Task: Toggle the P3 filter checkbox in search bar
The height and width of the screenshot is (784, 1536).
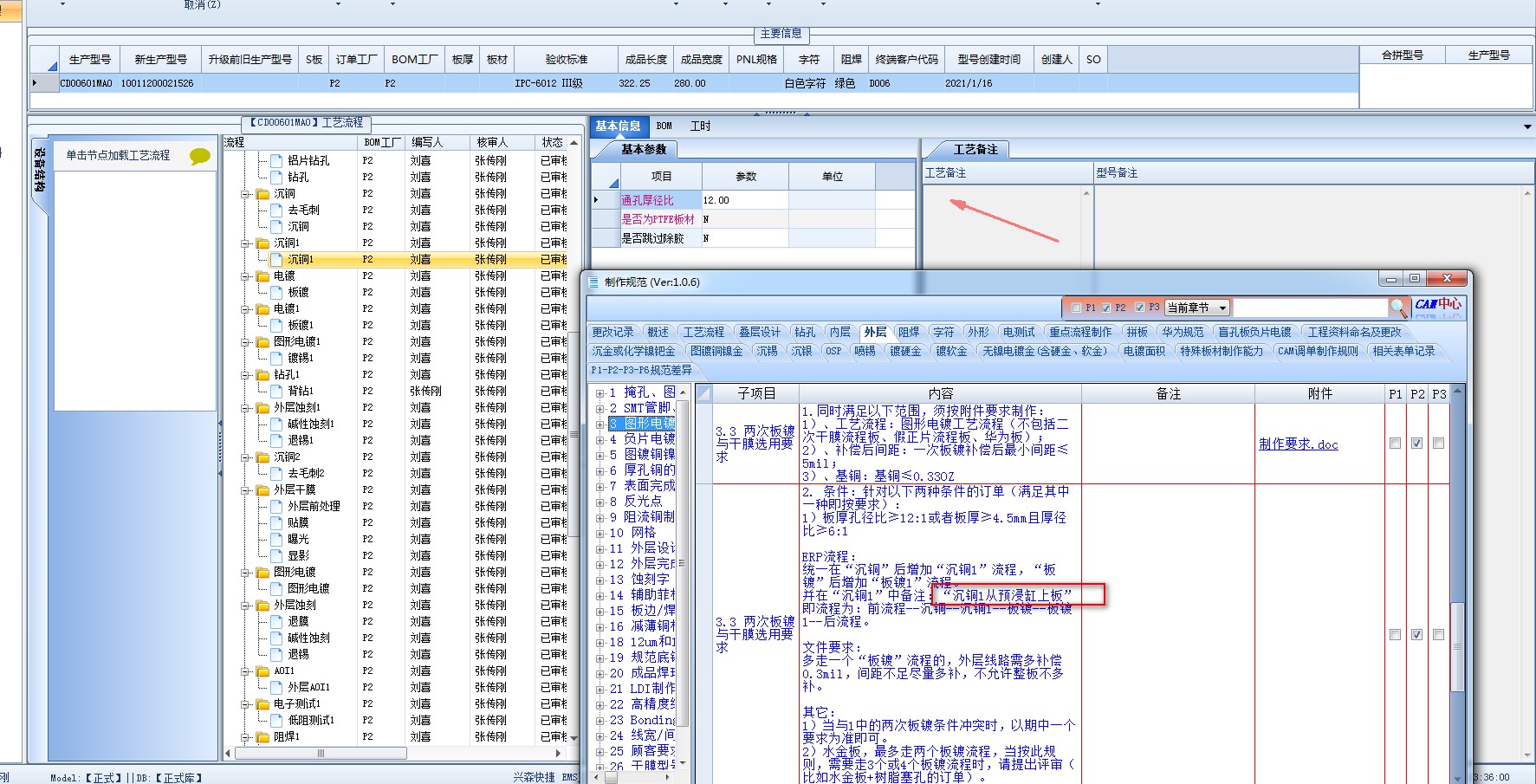Action: [1140, 308]
